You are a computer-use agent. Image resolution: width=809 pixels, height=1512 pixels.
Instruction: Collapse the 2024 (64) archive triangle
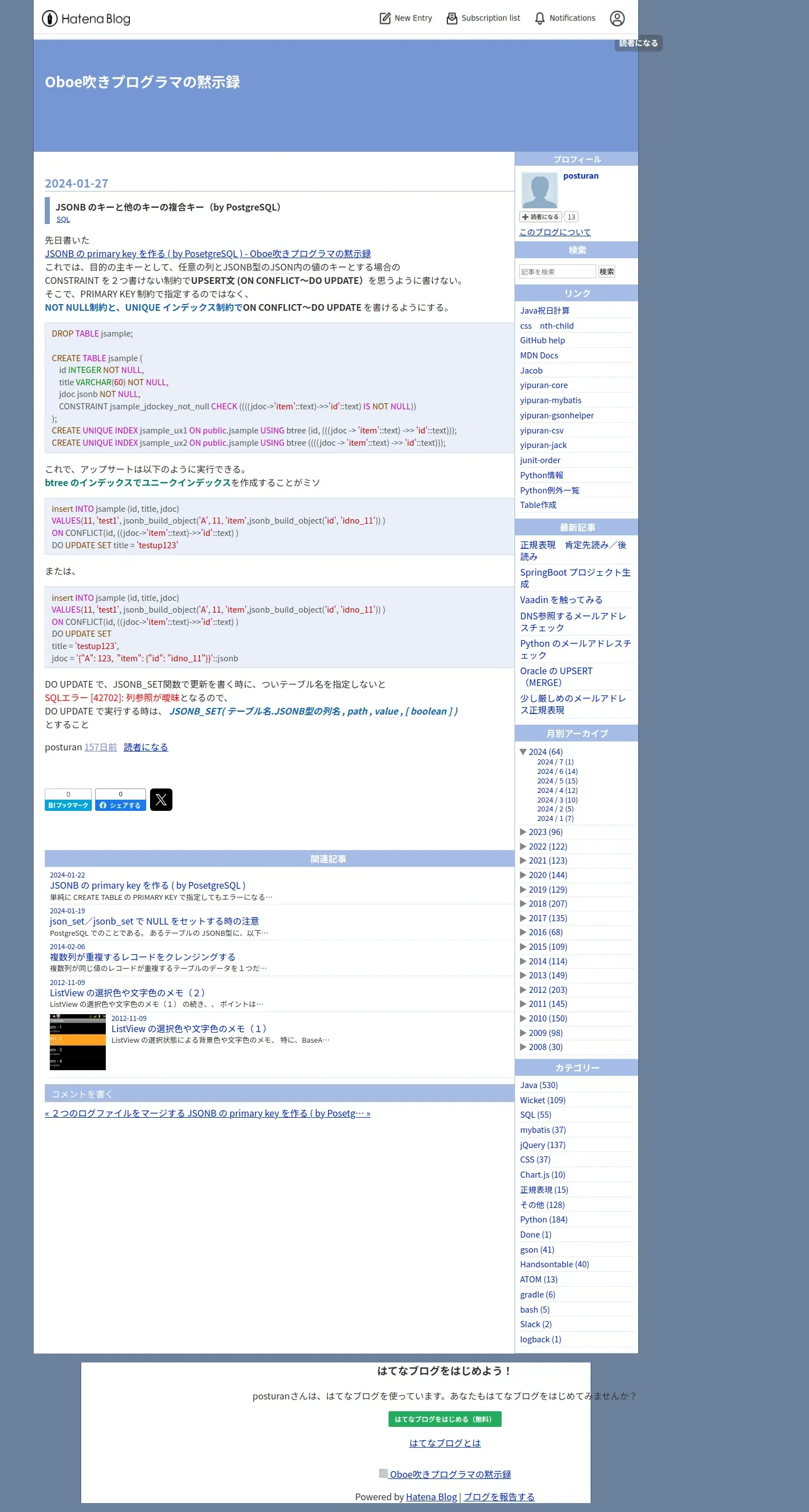tap(523, 752)
